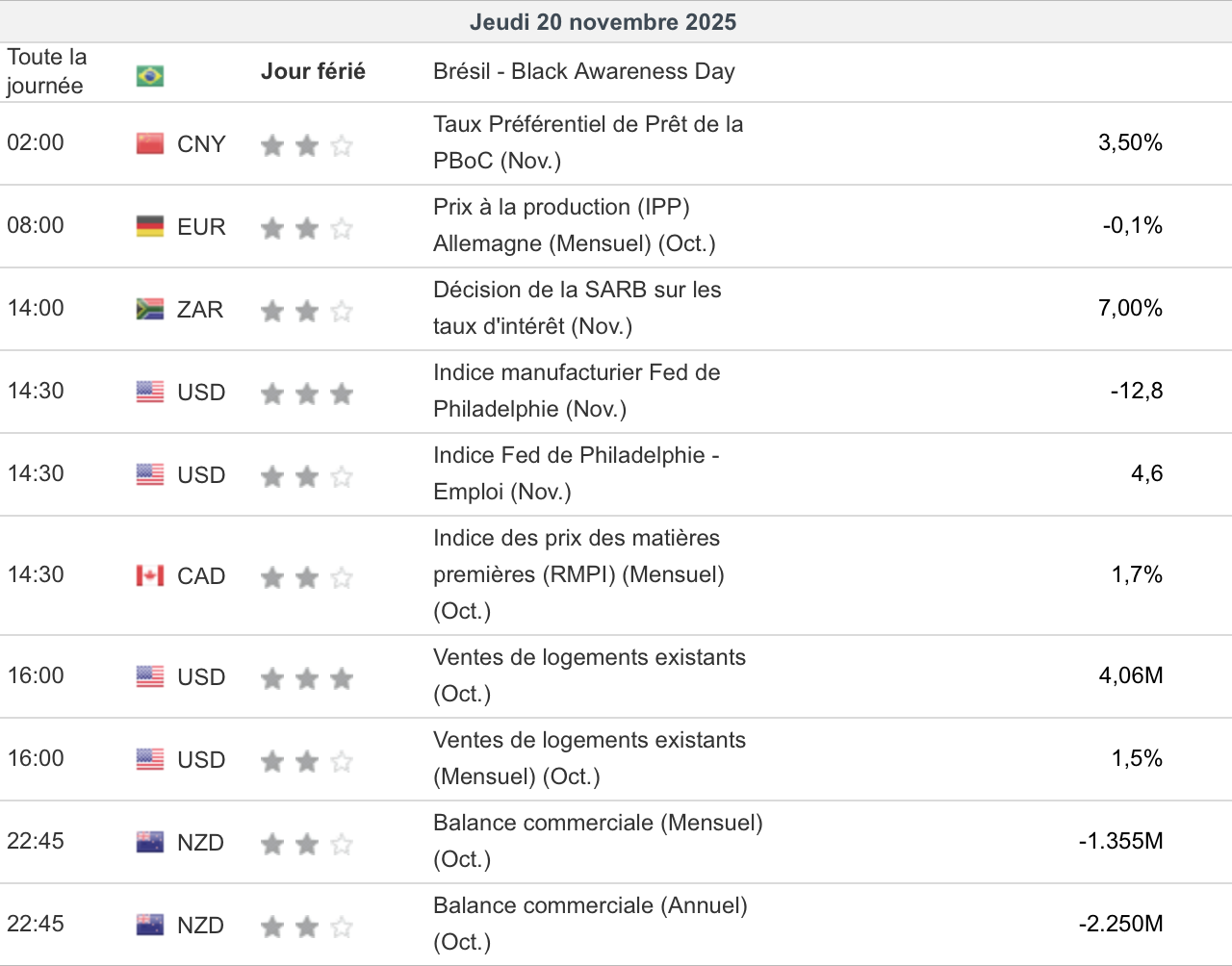
Task: Click the China flag next to CNY
Action: point(150,143)
